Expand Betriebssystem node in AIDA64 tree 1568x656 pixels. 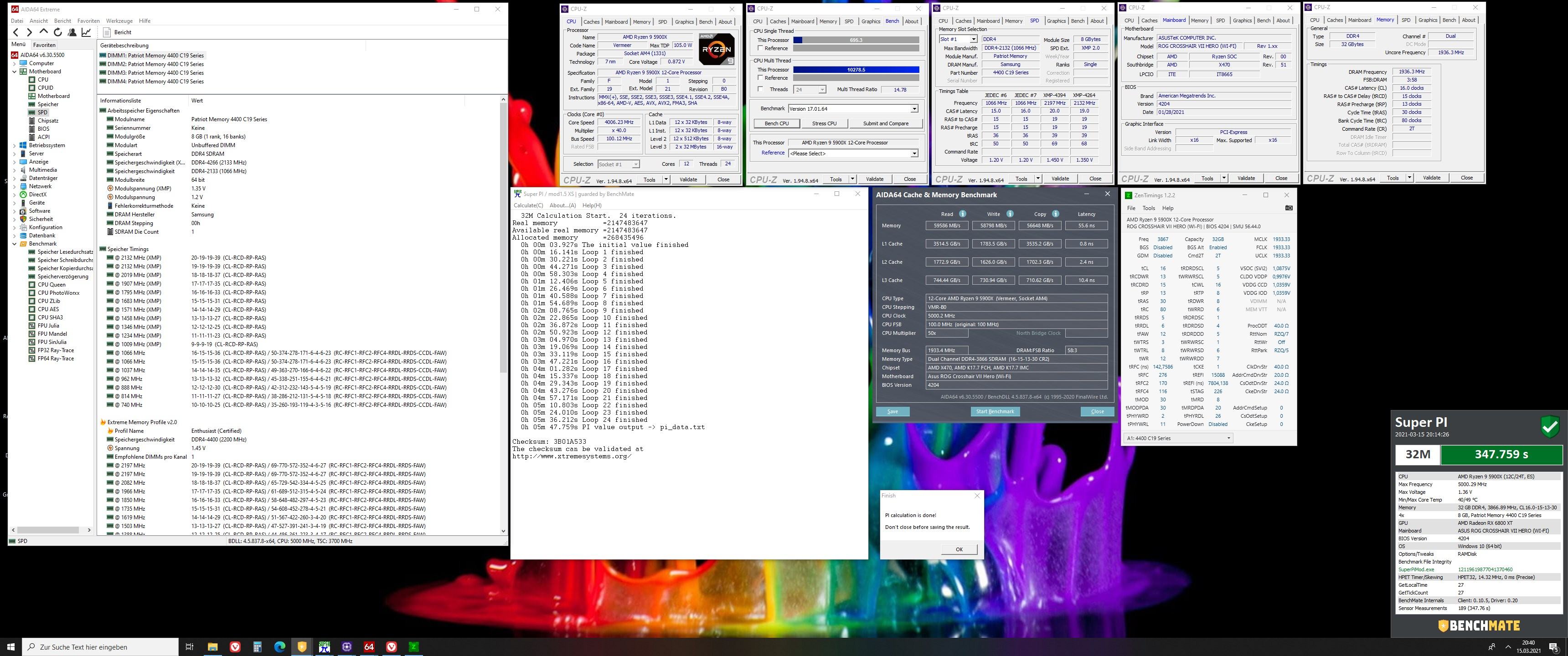pyautogui.click(x=15, y=145)
